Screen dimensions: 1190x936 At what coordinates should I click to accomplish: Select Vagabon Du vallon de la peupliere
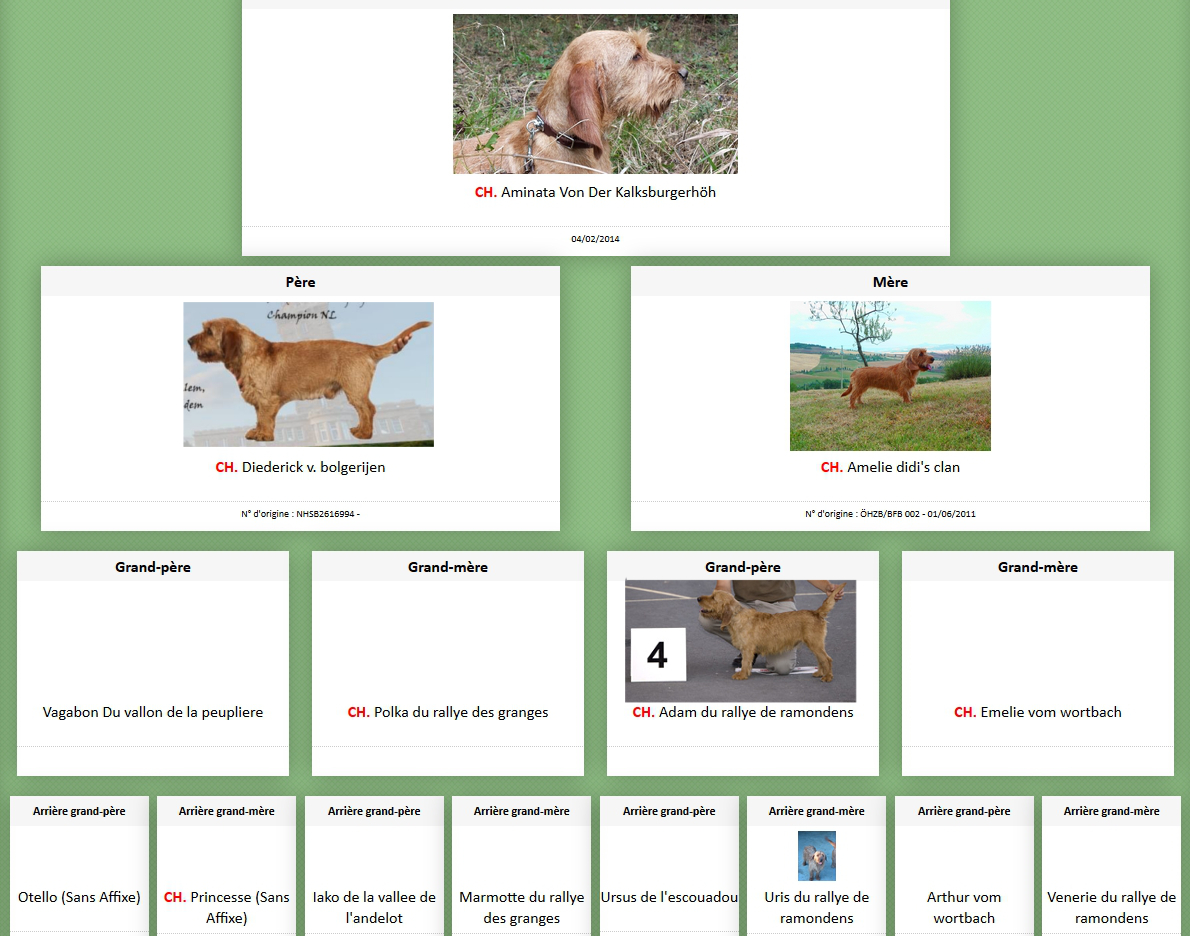(x=153, y=712)
